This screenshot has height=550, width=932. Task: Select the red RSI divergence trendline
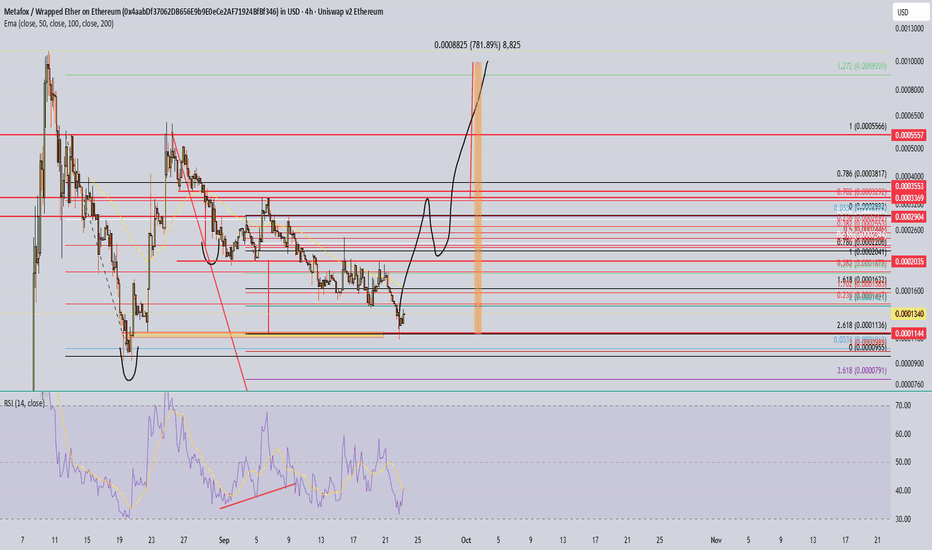point(257,496)
